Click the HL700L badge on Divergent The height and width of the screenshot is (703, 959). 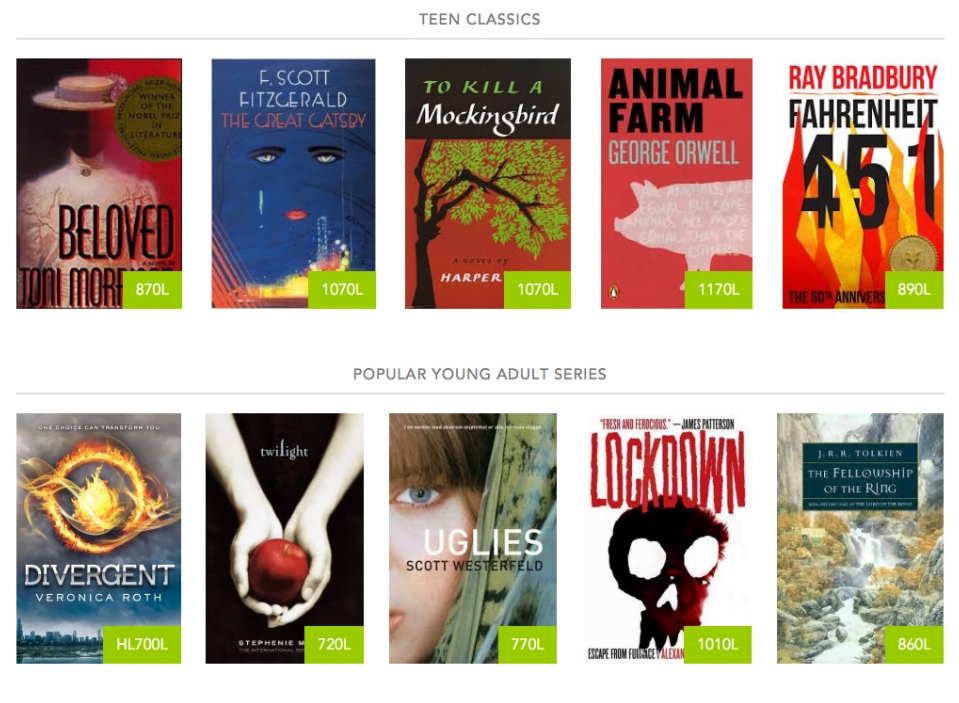click(x=142, y=645)
